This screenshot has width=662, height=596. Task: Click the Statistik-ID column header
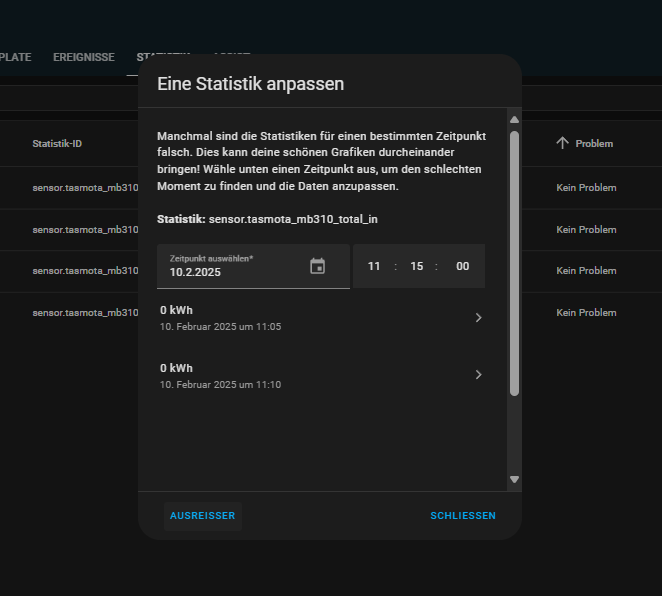click(57, 144)
